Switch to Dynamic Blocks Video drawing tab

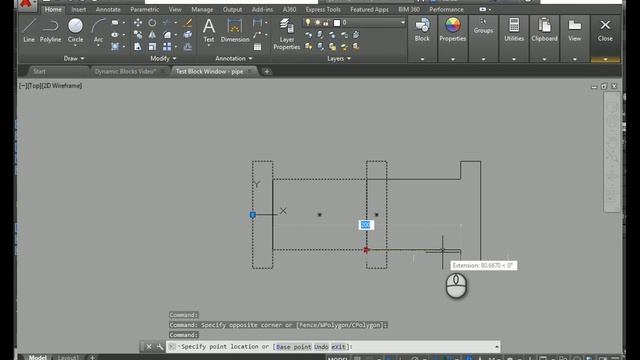pos(125,71)
